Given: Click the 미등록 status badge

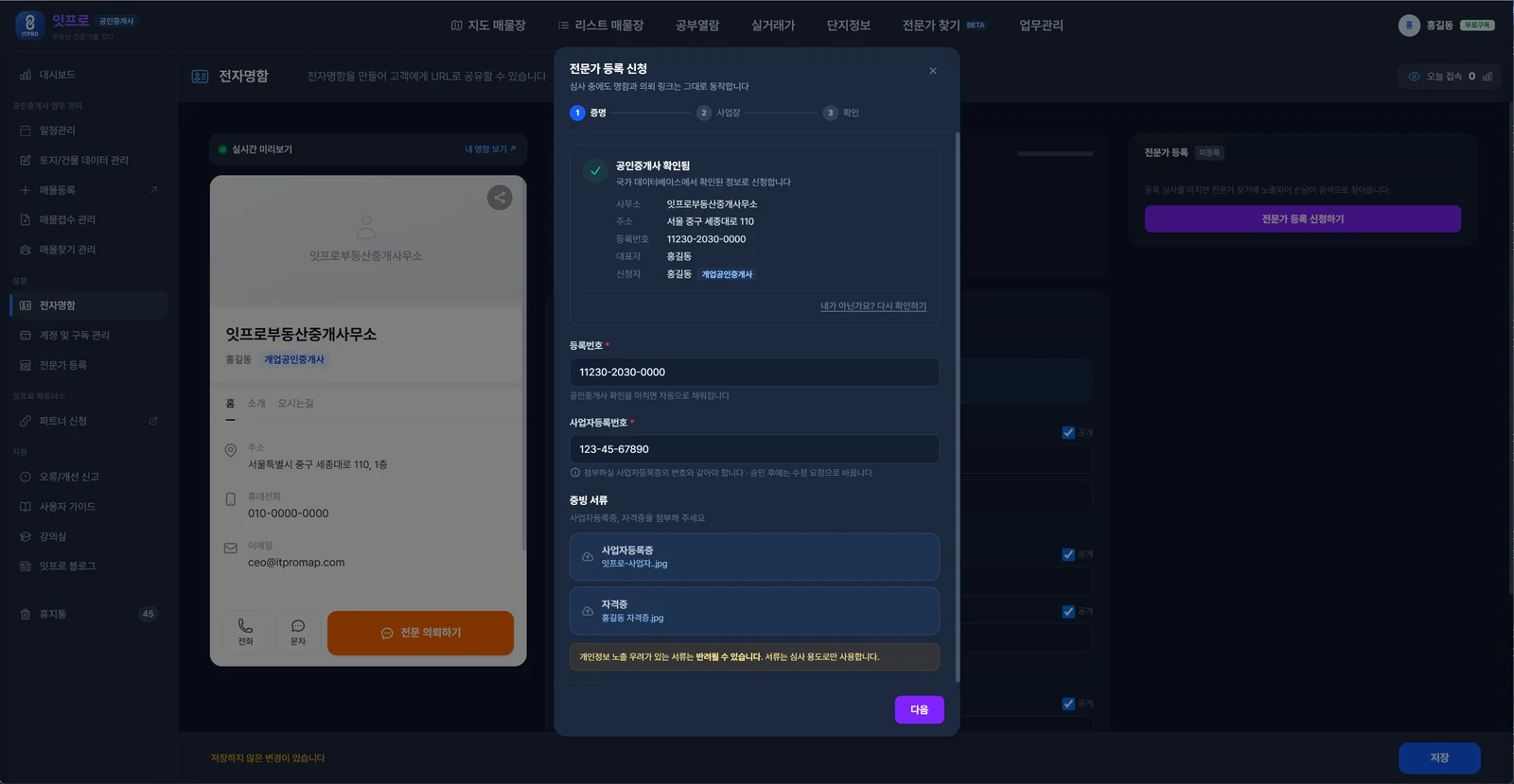Looking at the screenshot, I should pyautogui.click(x=1209, y=153).
